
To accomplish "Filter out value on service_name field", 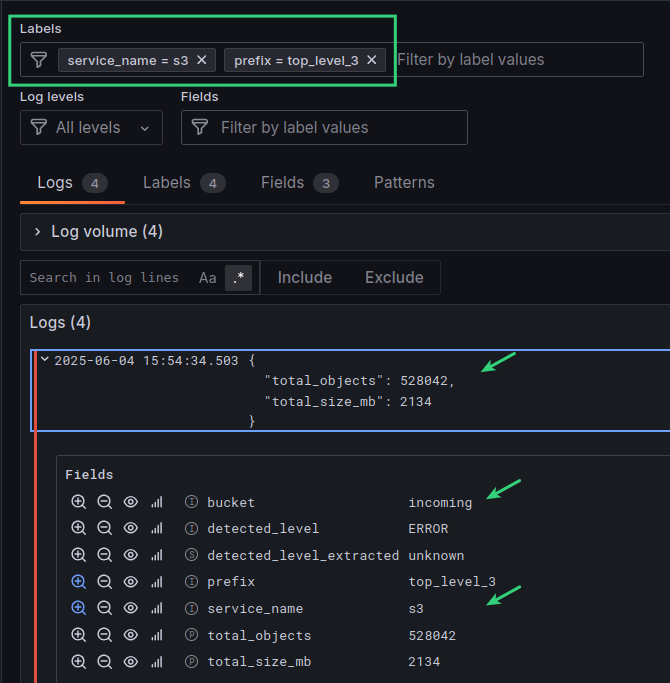I will pyautogui.click(x=105, y=608).
